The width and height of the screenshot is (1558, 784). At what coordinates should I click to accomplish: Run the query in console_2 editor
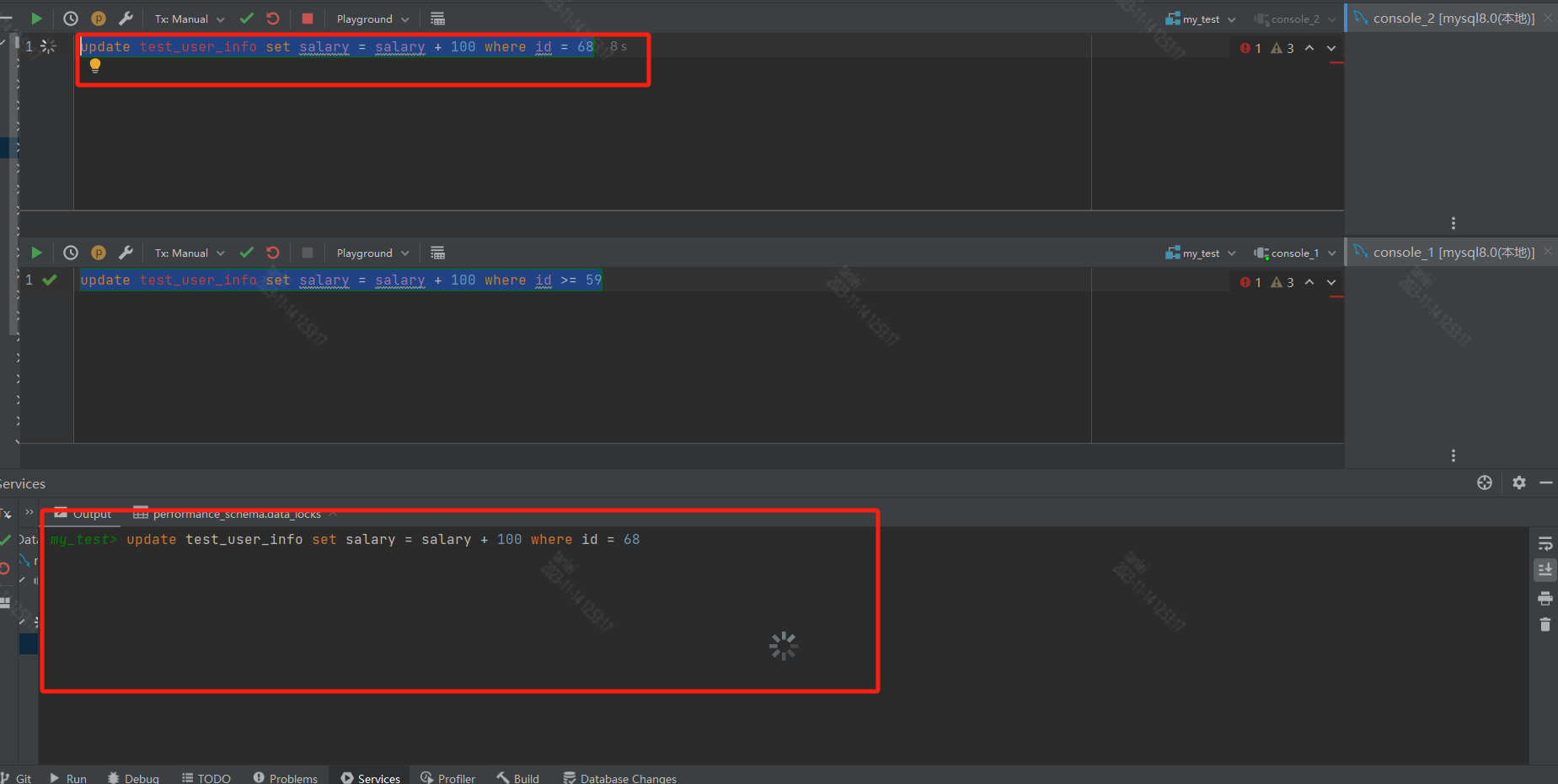[x=36, y=19]
